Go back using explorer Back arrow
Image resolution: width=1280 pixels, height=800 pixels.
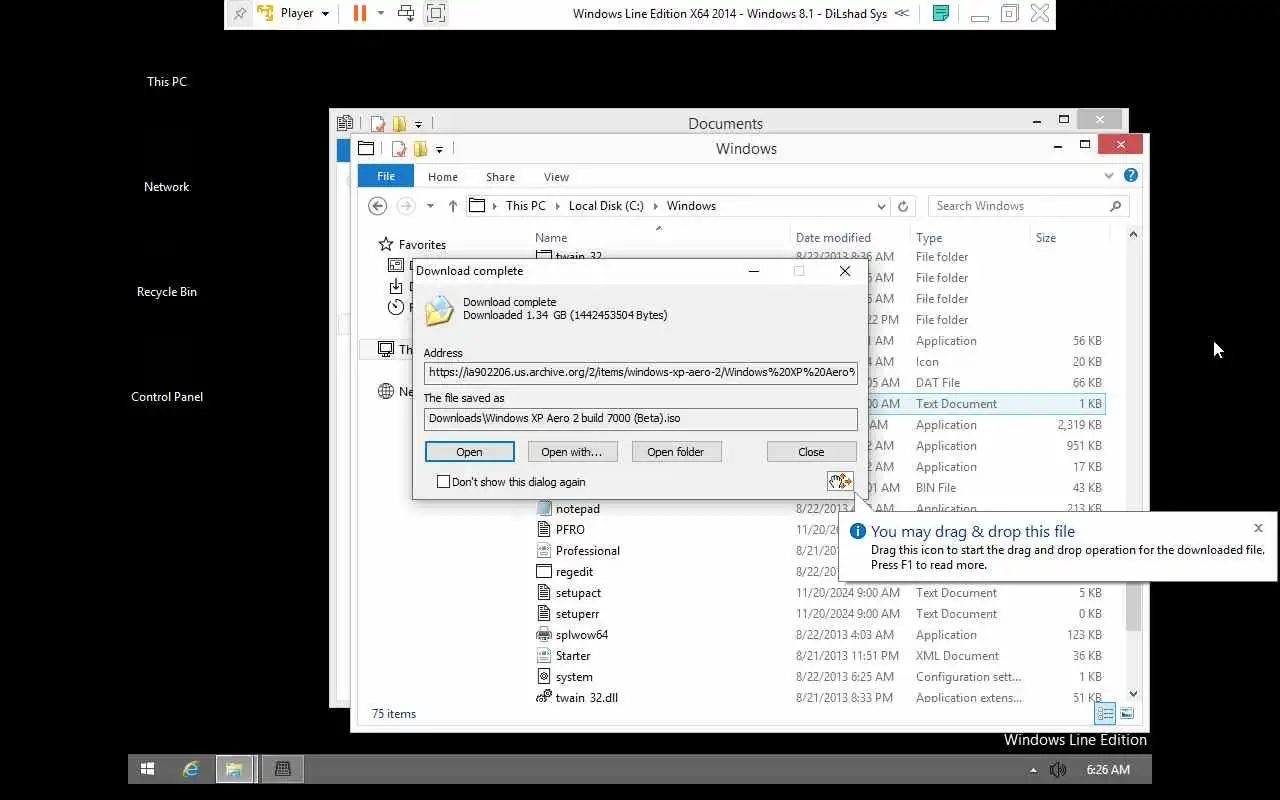[377, 206]
